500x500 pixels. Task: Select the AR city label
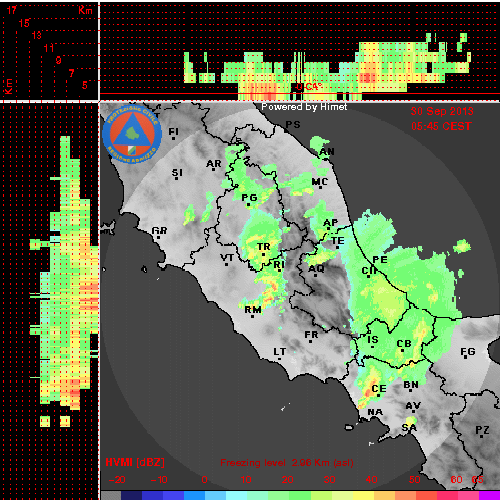(x=214, y=164)
